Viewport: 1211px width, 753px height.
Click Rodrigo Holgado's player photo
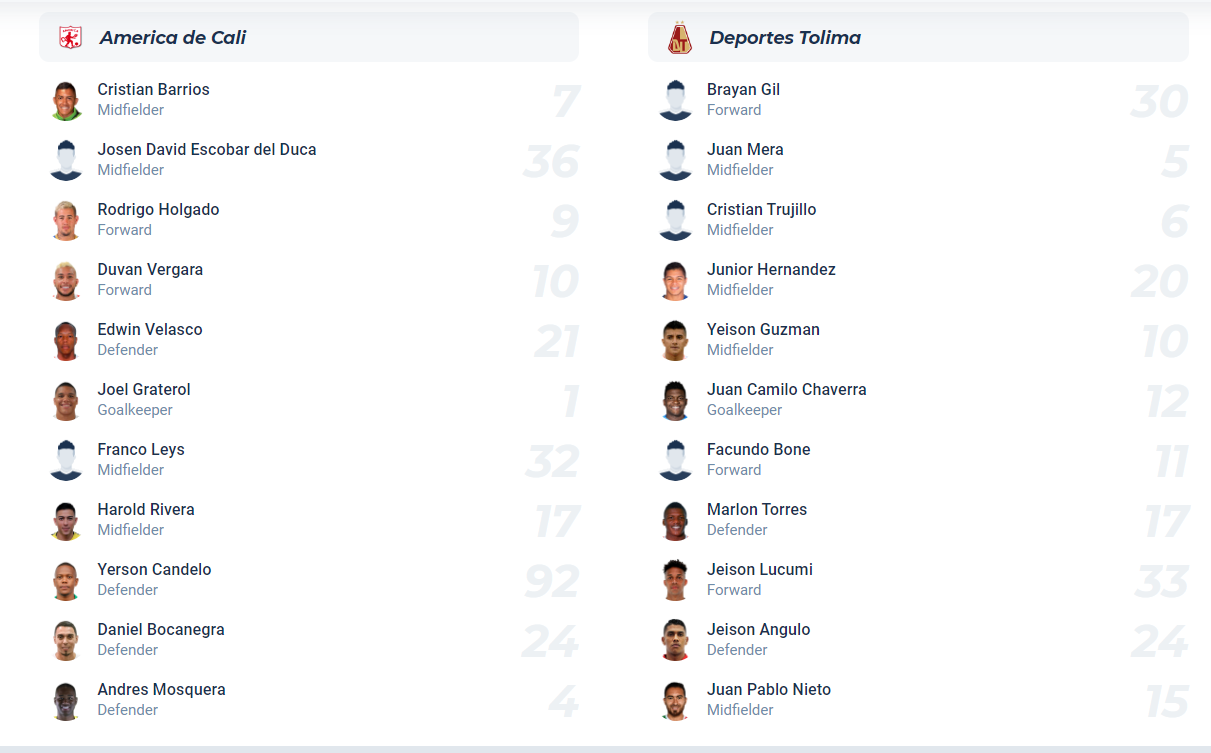(66, 220)
